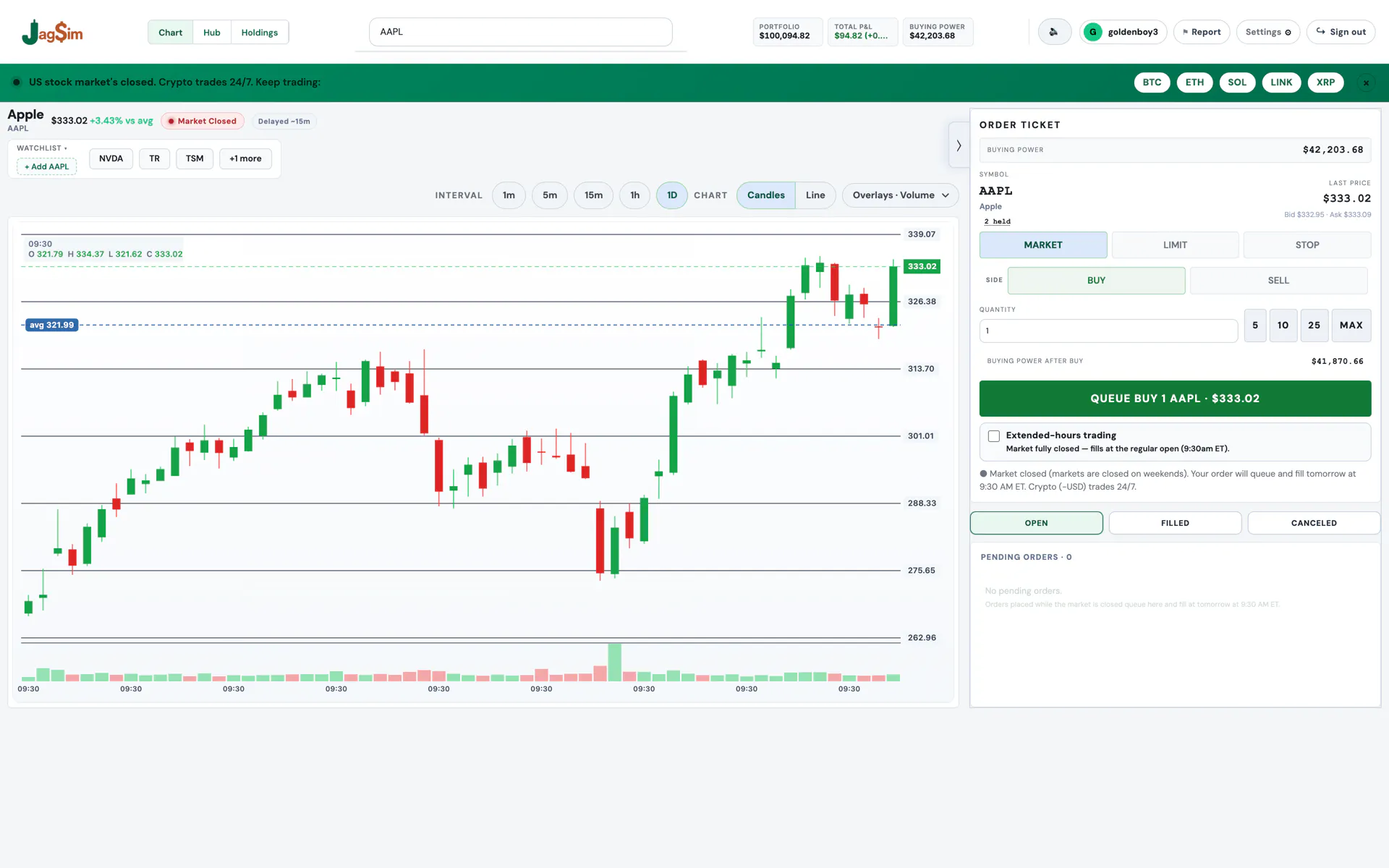Open the Watchlist dropdown label
This screenshot has height=868, width=1389.
click(x=42, y=148)
